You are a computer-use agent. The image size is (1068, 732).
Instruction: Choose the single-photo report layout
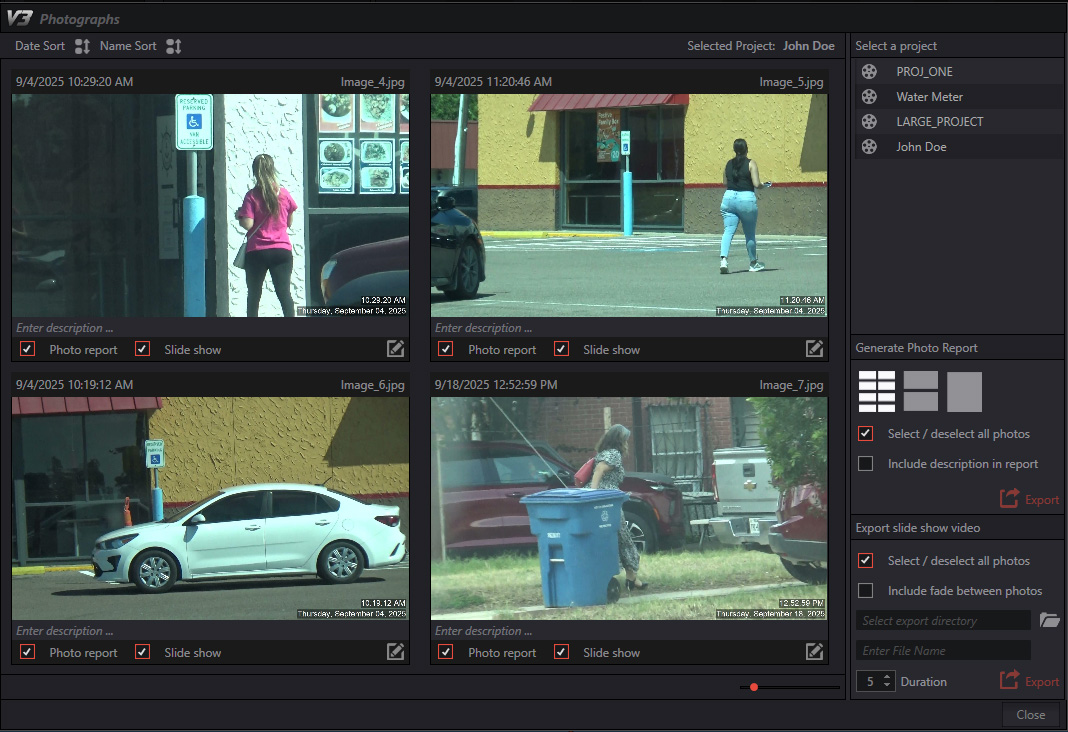(x=964, y=392)
